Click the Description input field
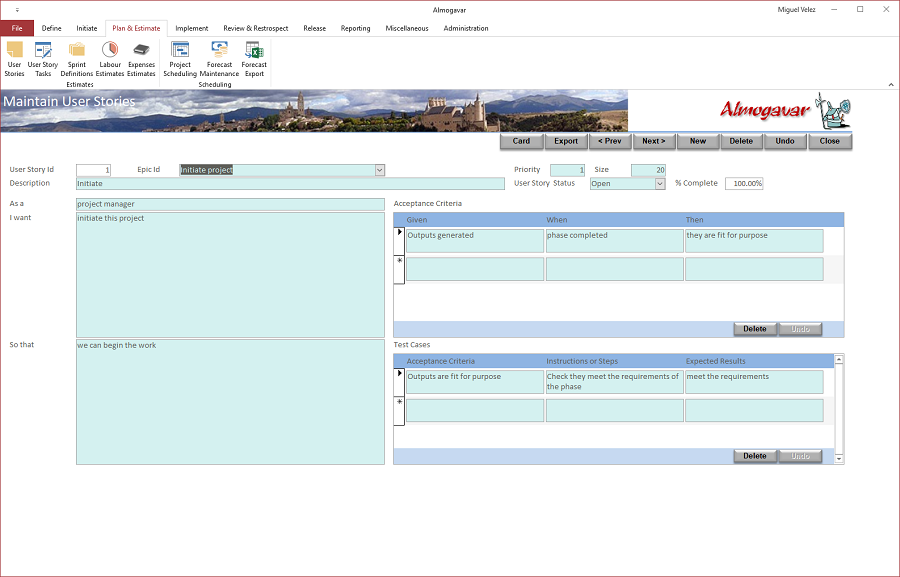 (x=290, y=184)
